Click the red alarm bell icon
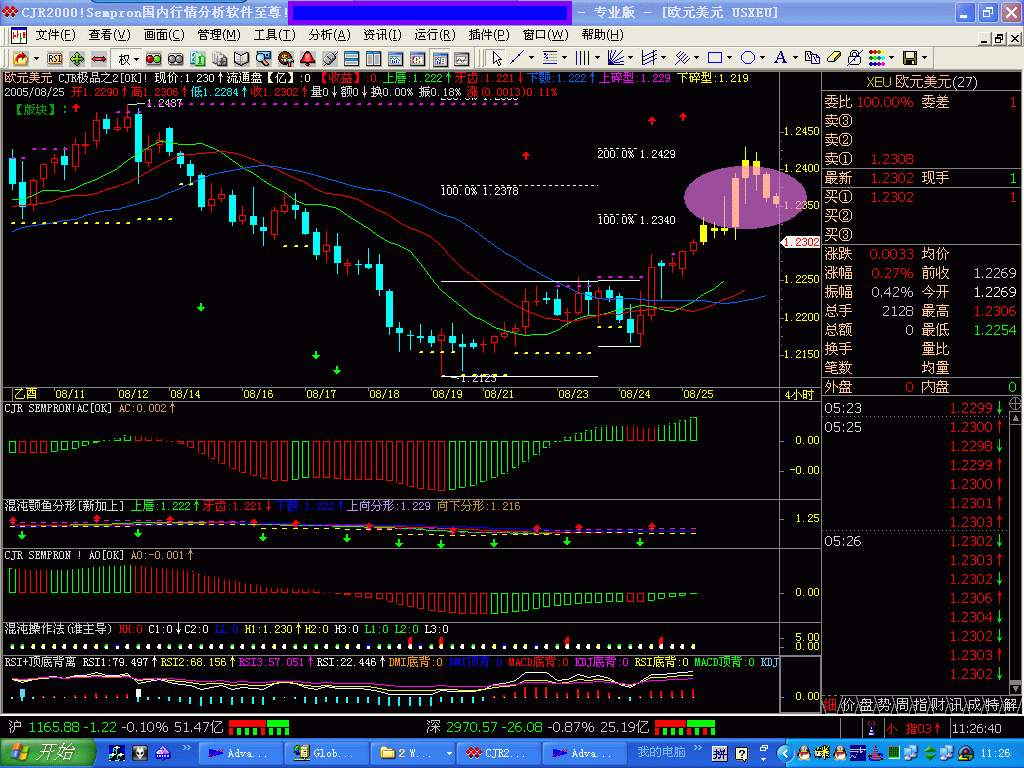 [308, 59]
